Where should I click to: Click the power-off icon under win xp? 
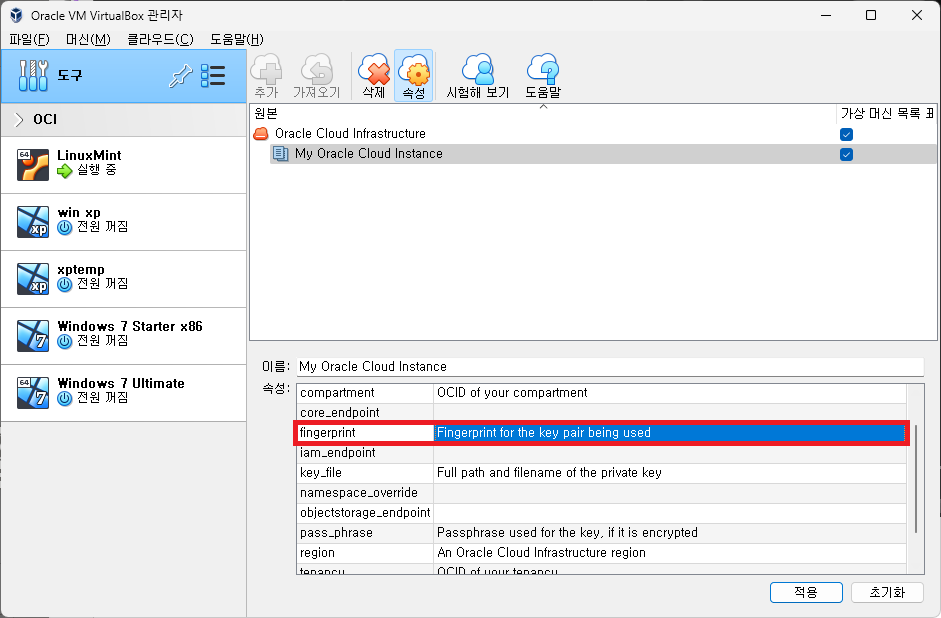coord(65,228)
